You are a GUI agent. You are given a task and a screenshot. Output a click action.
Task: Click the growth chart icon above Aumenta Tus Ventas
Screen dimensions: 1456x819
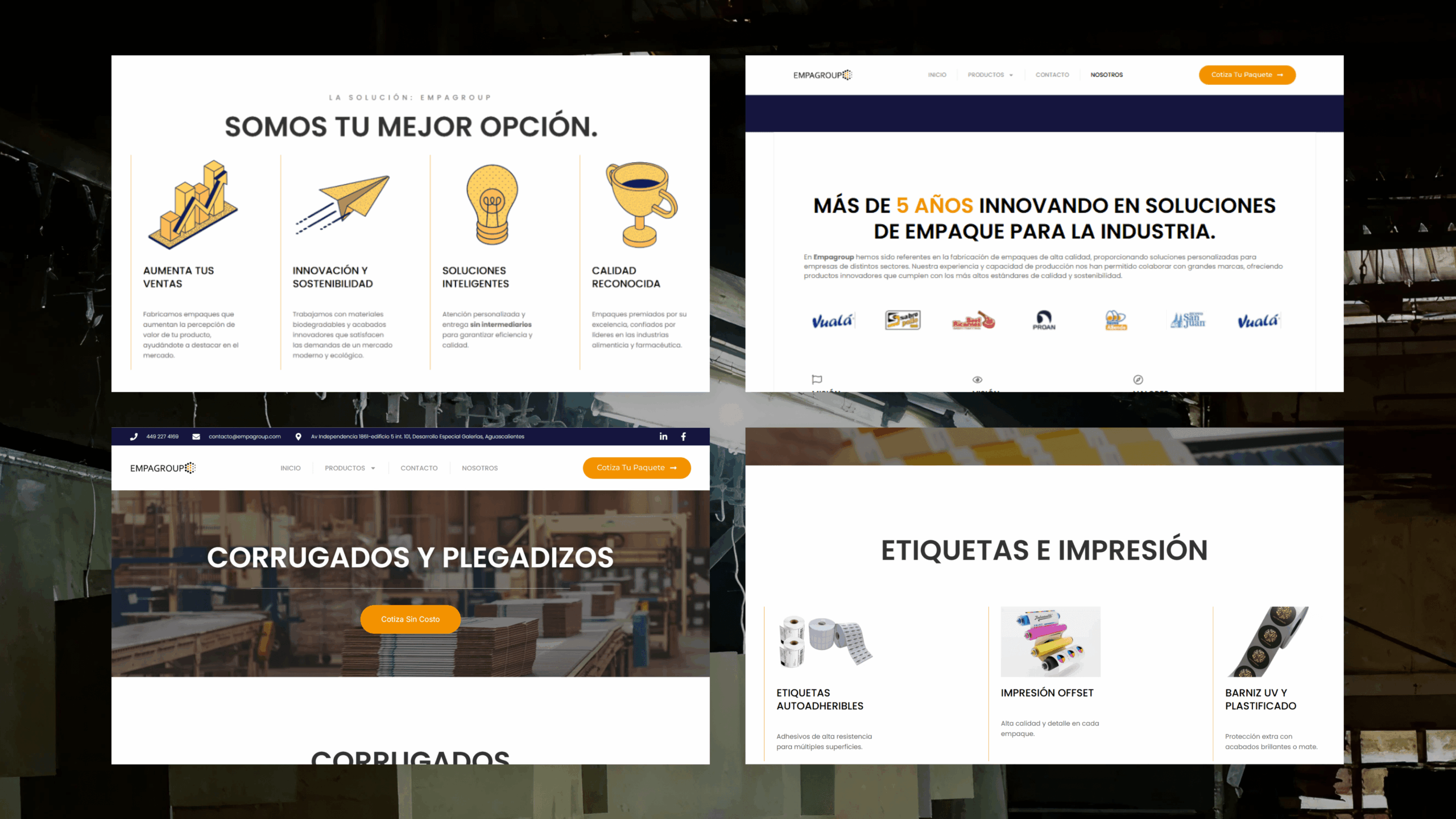coord(193,205)
